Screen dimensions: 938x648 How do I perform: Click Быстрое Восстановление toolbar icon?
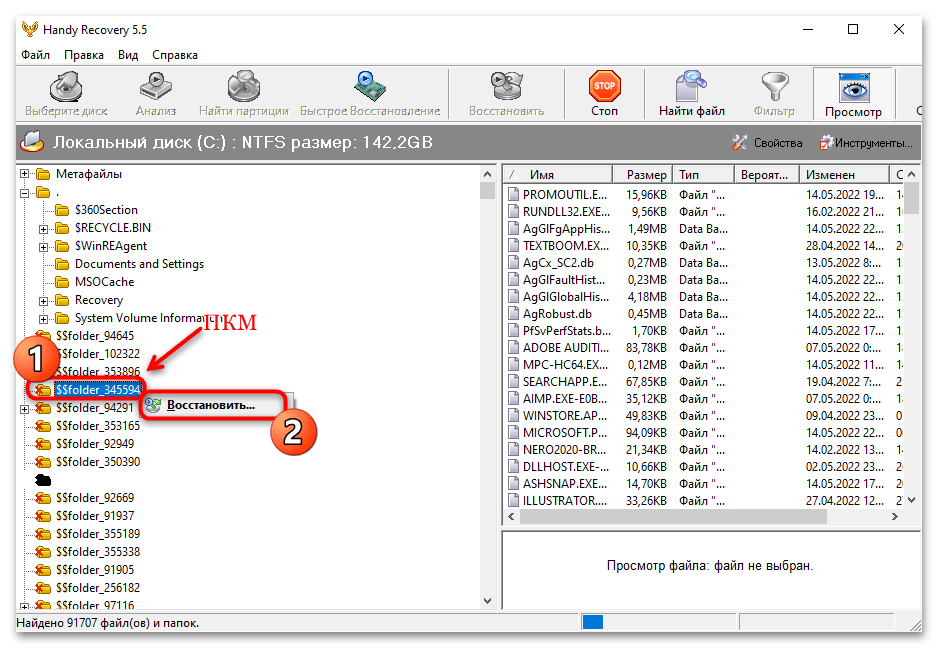(x=370, y=94)
